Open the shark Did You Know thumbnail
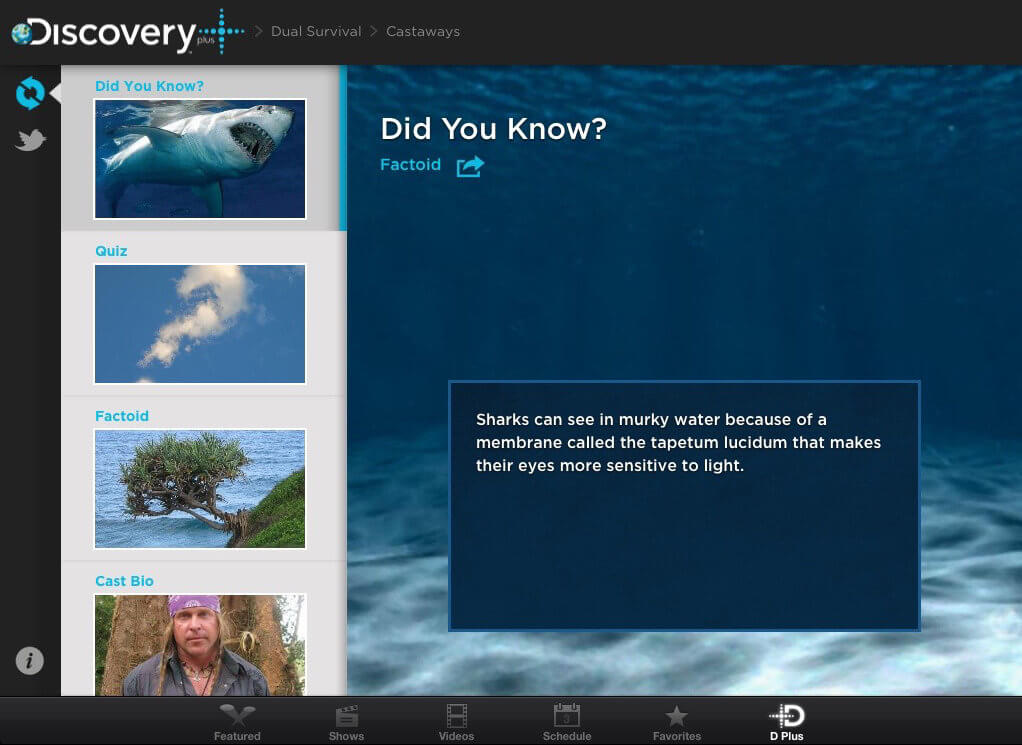Viewport: 1022px width, 745px height. point(200,158)
